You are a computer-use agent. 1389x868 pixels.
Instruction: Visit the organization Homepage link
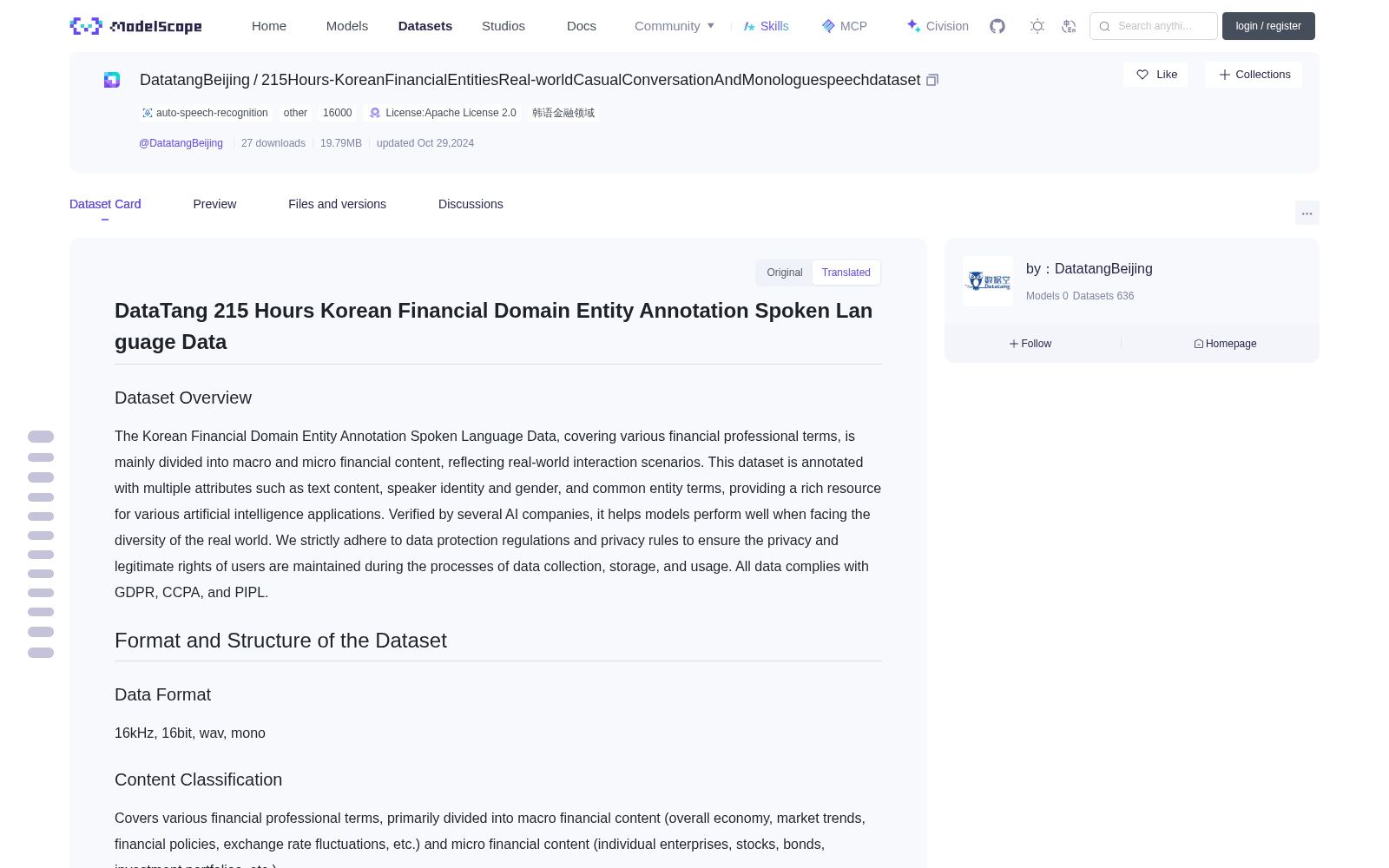click(1225, 344)
